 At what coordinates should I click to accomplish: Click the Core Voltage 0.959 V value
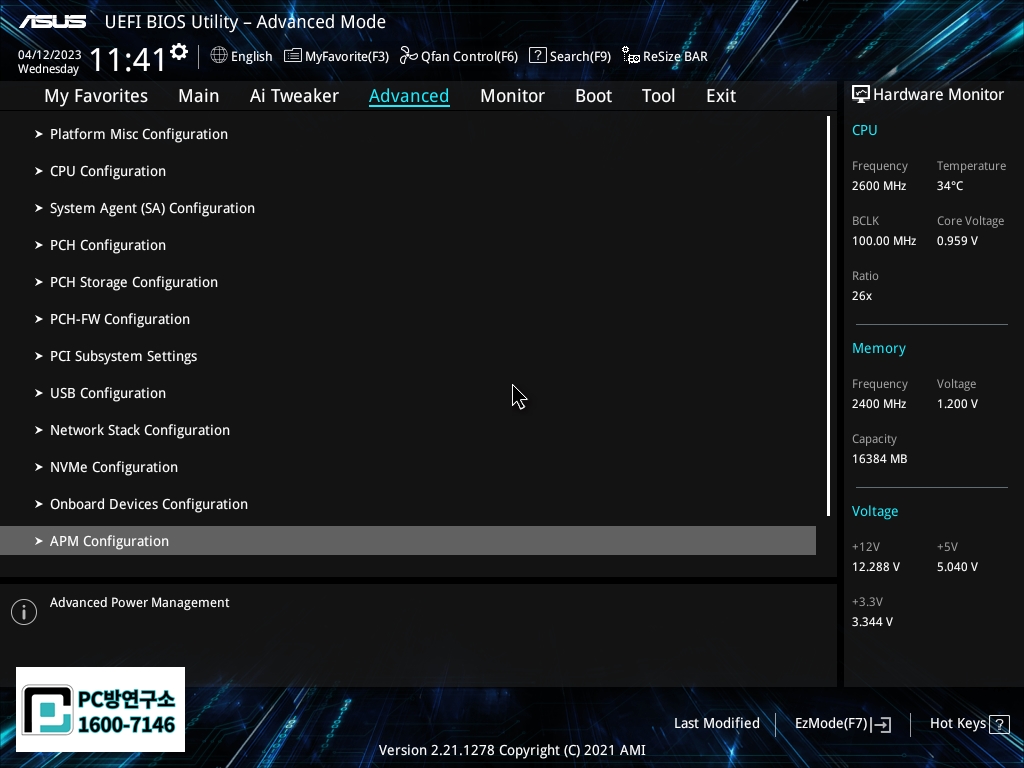pyautogui.click(x=957, y=240)
